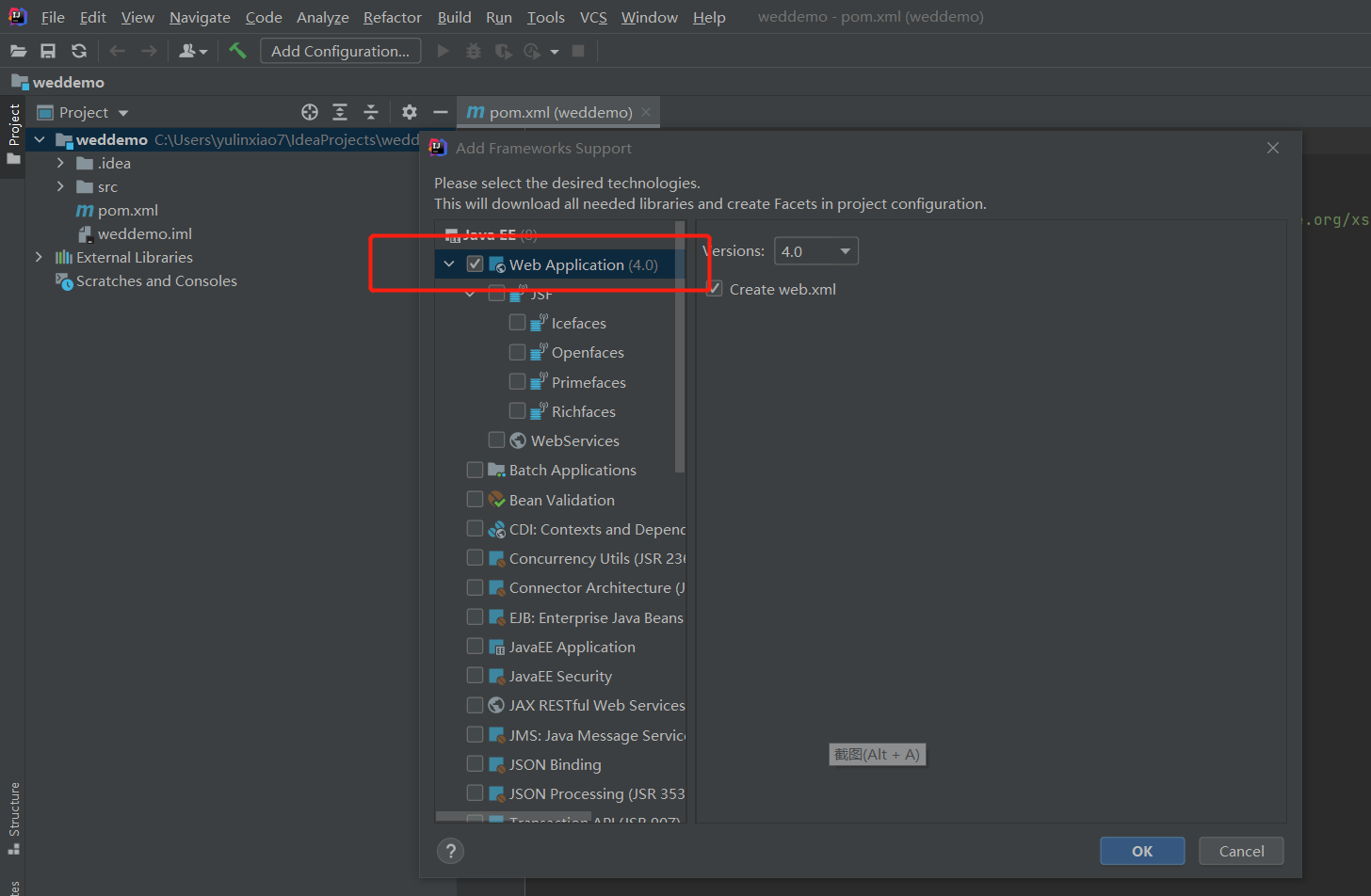Click the Collapse All icon in Project panel
Screen dimensions: 1371x896
[371, 112]
